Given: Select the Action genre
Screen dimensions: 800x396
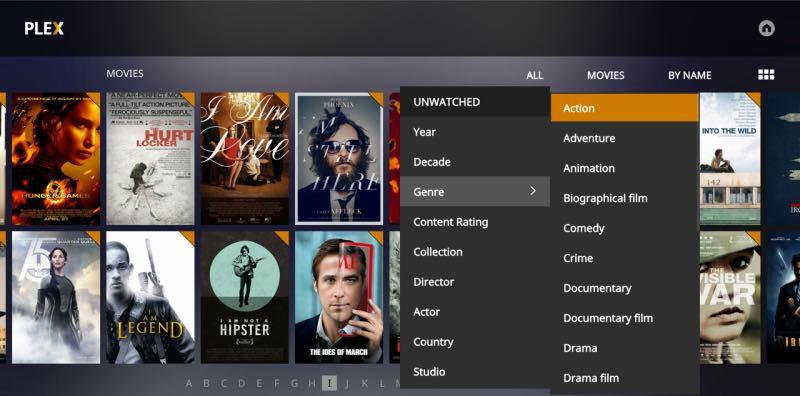Looking at the screenshot, I should (x=624, y=108).
